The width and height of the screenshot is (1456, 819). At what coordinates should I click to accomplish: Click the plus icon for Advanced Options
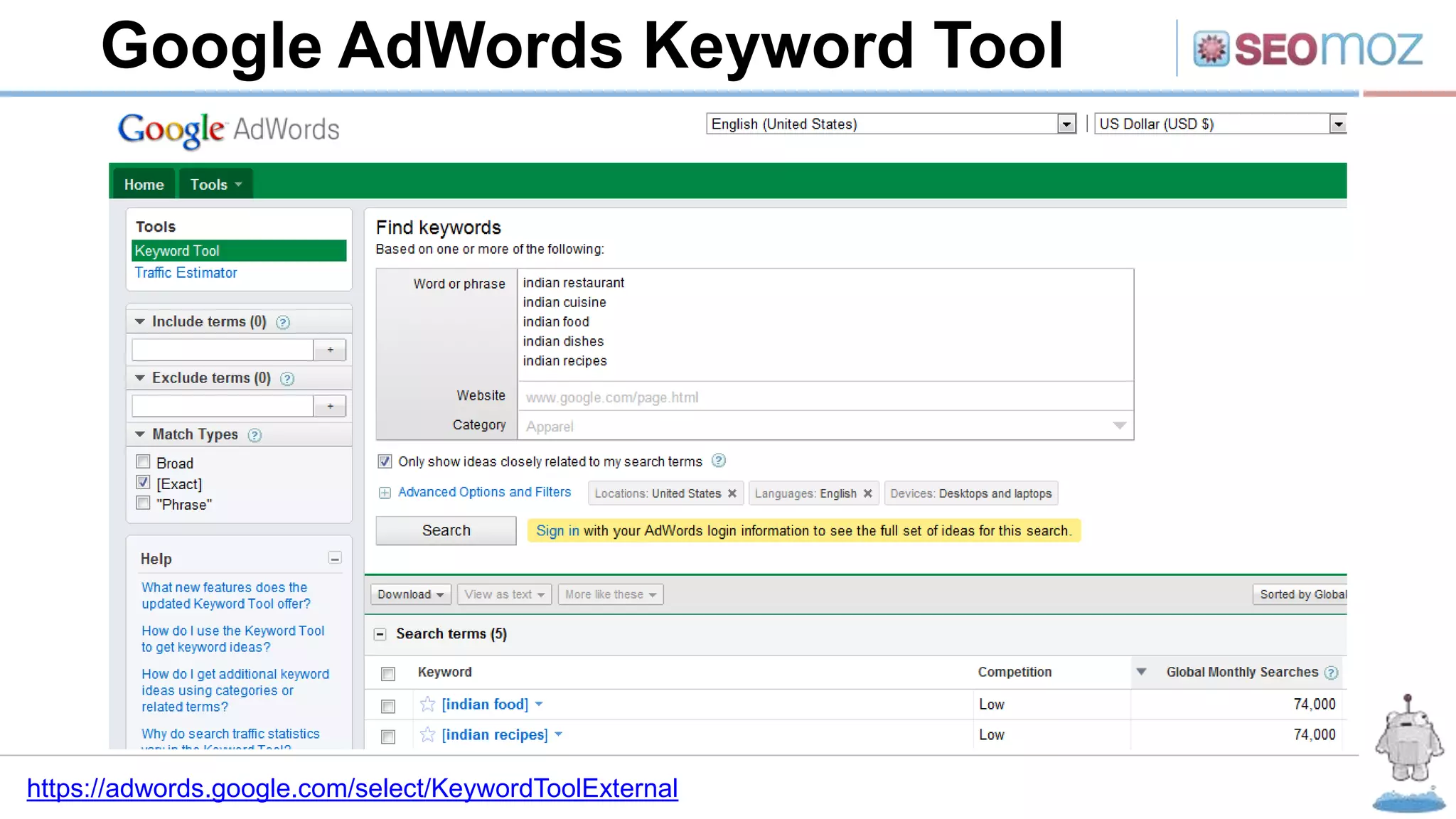tap(385, 493)
